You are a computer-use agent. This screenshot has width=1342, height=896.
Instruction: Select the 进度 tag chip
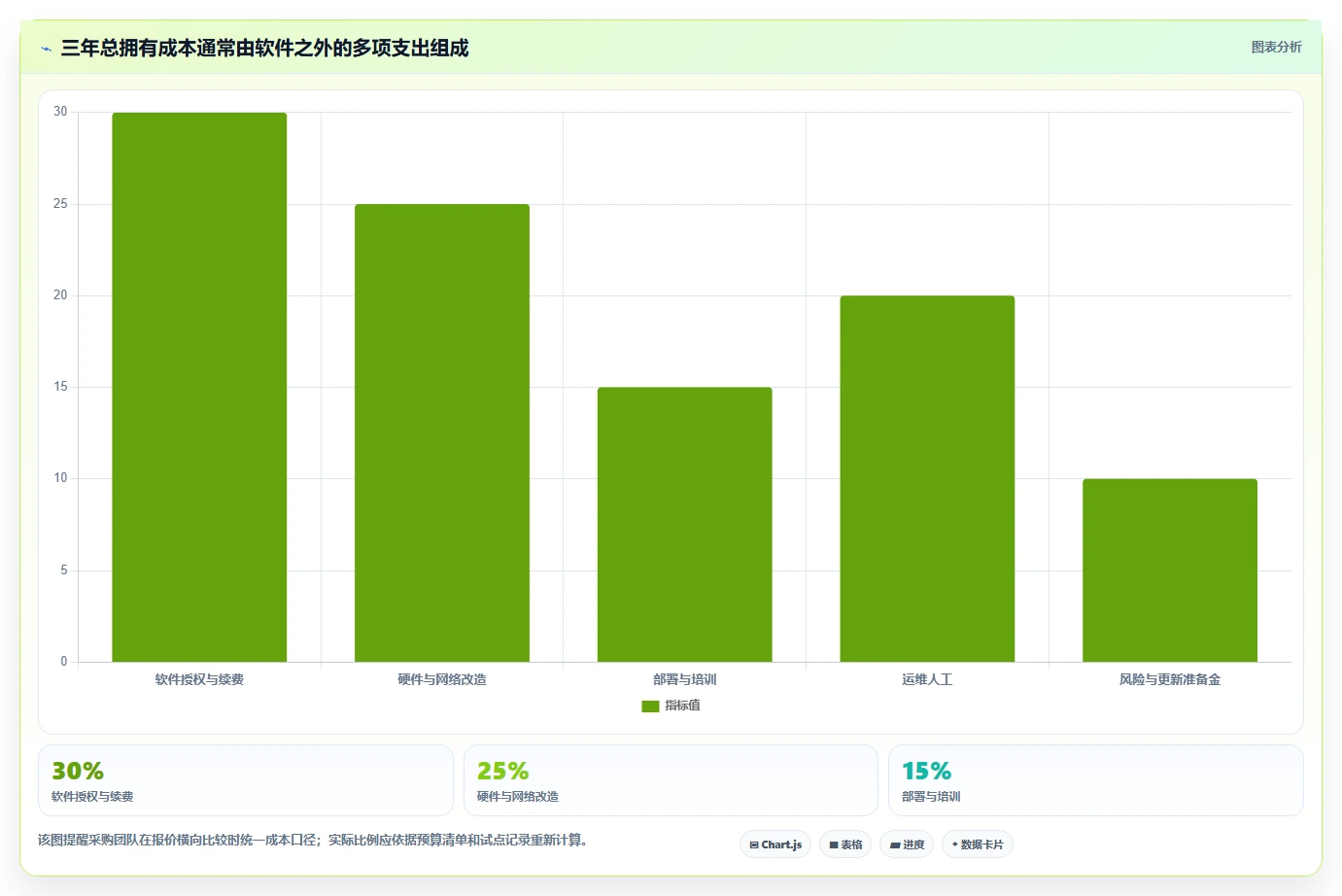[907, 844]
